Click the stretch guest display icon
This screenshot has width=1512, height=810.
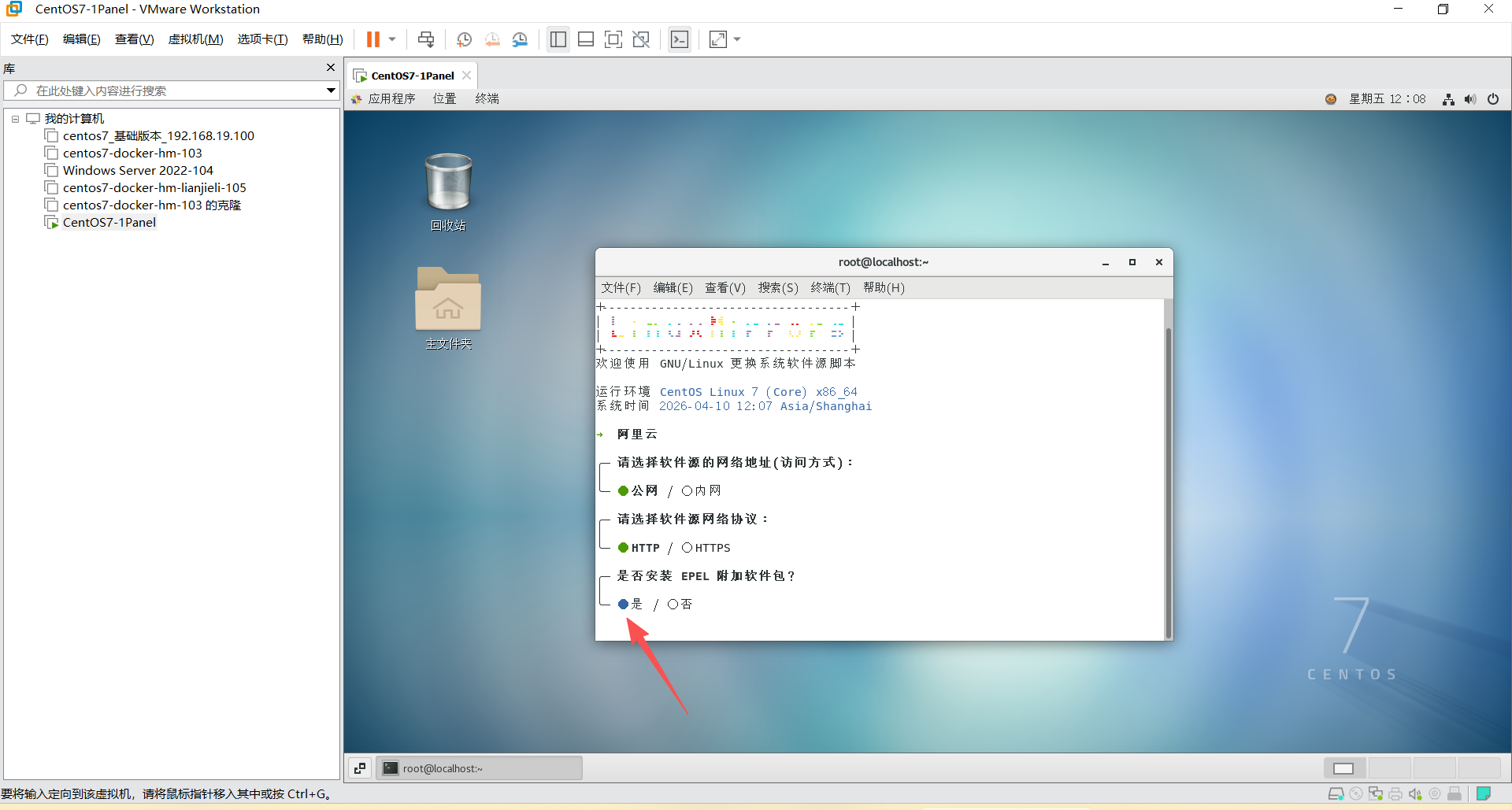(718, 39)
